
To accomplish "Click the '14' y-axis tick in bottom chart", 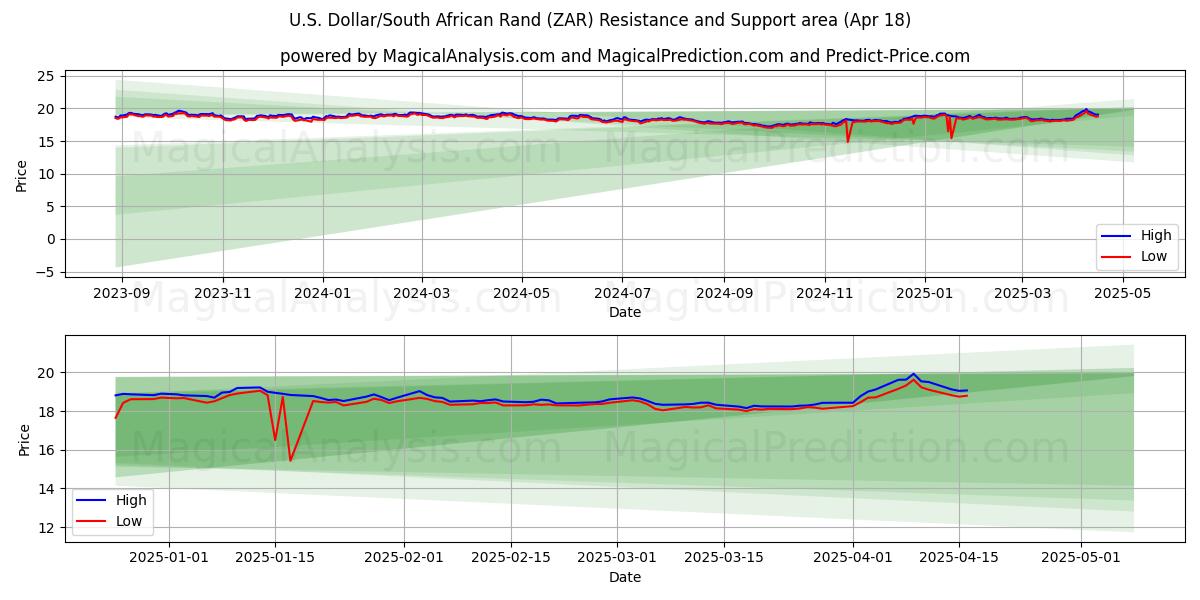I will pos(47,489).
